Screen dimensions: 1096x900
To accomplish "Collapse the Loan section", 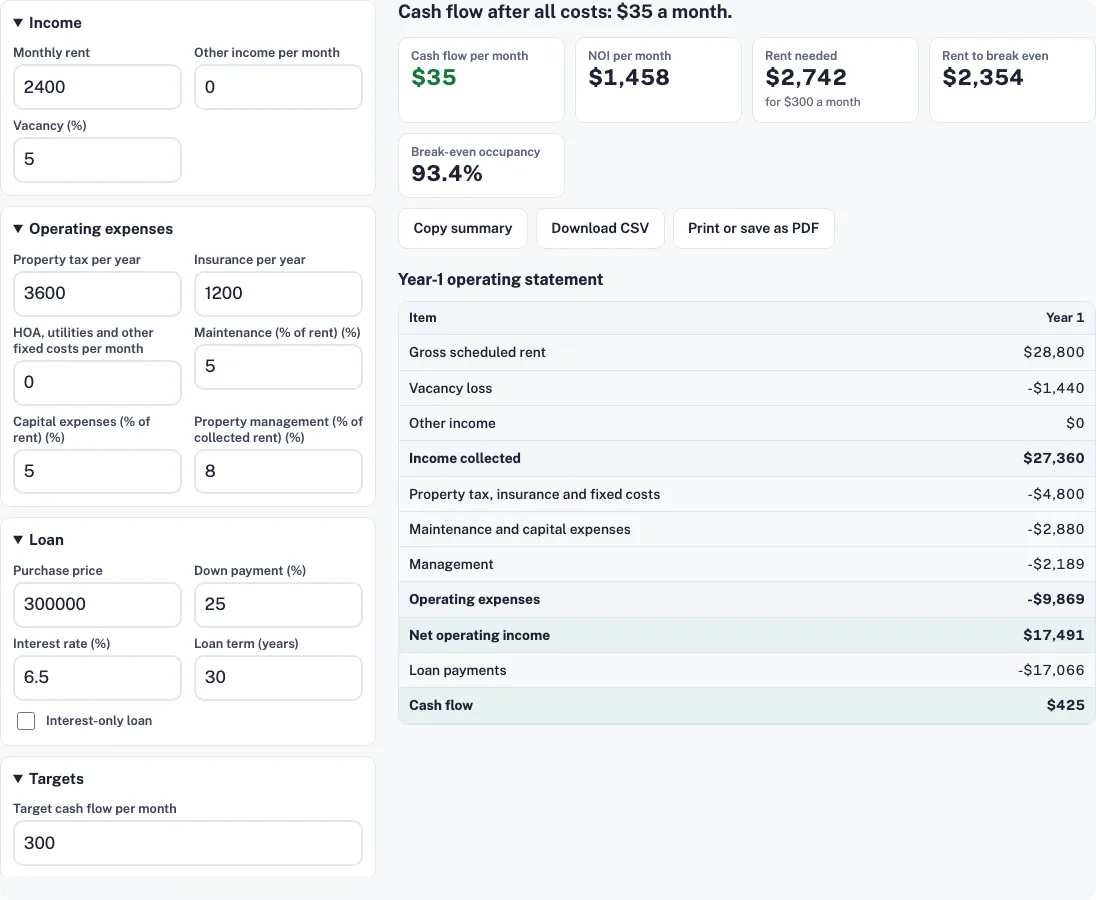I will coord(38,540).
